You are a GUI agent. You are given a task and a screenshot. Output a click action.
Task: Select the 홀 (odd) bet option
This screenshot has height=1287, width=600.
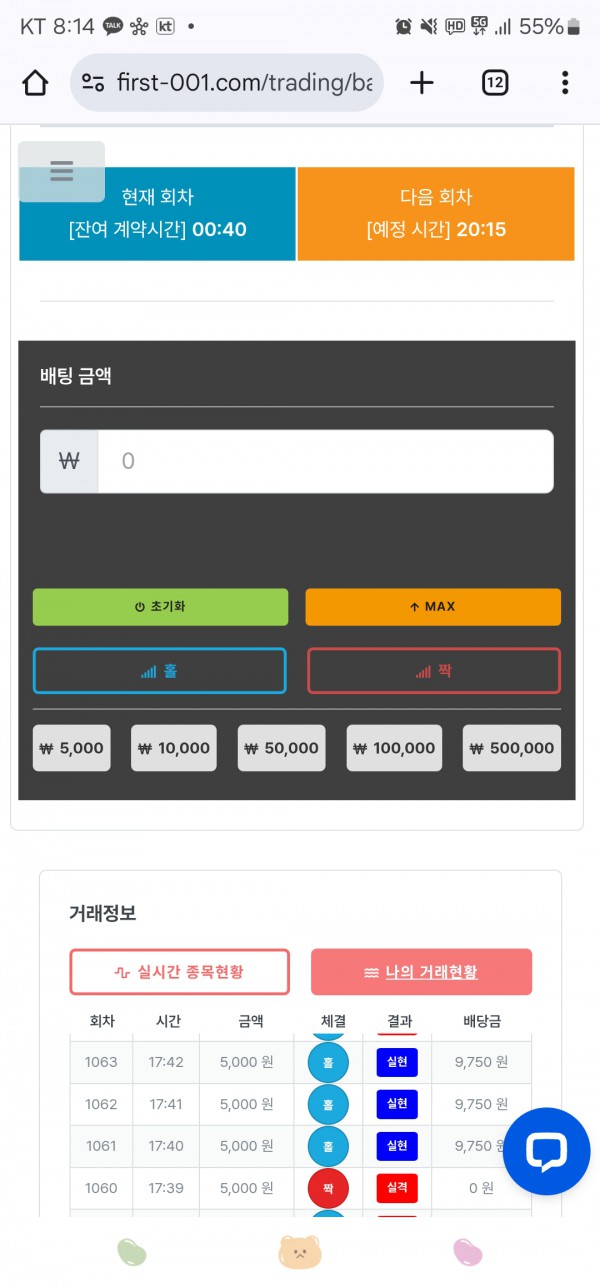pyautogui.click(x=160, y=671)
